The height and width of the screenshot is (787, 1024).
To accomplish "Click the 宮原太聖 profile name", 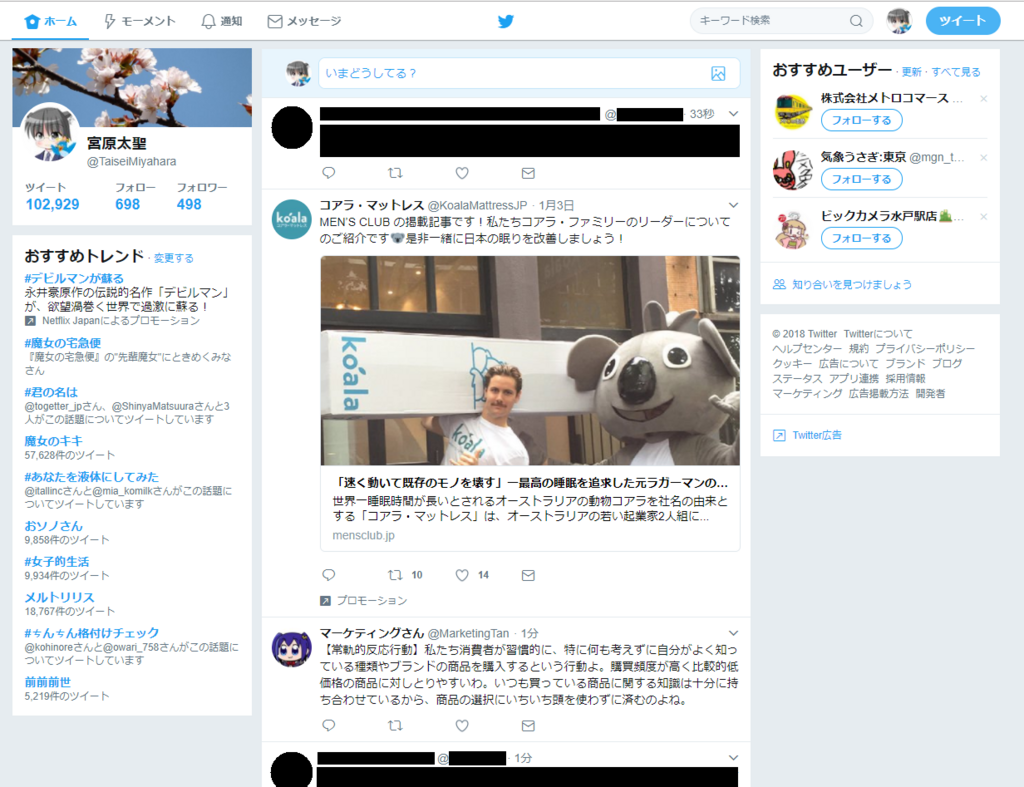I will click(x=117, y=143).
